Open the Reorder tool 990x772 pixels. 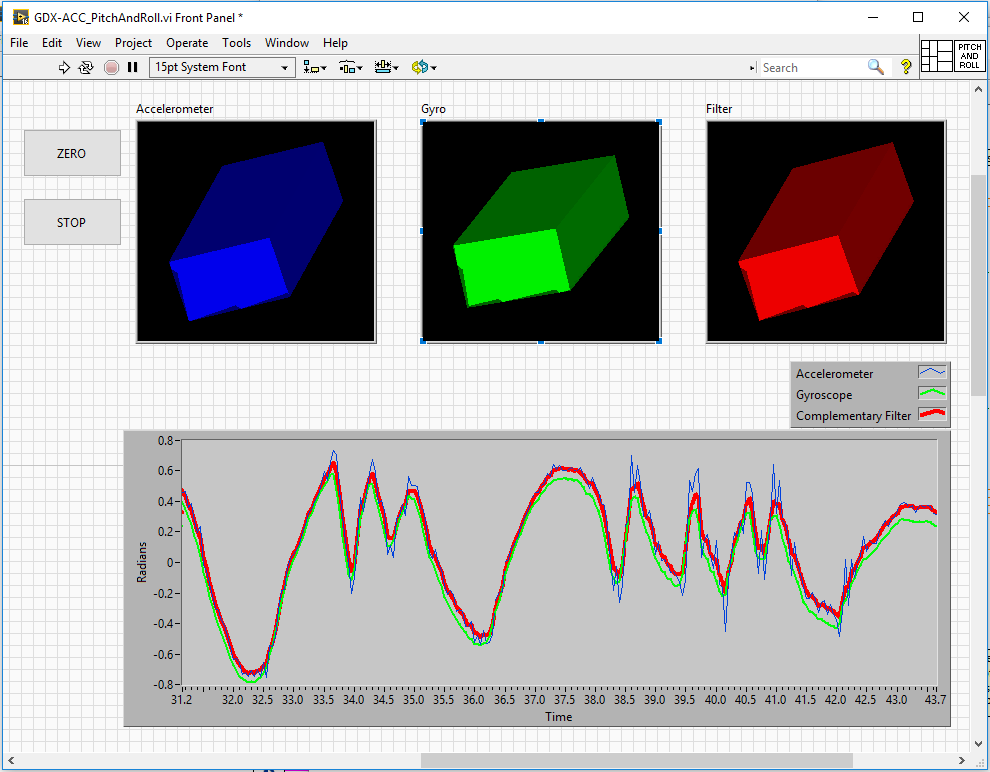424,67
